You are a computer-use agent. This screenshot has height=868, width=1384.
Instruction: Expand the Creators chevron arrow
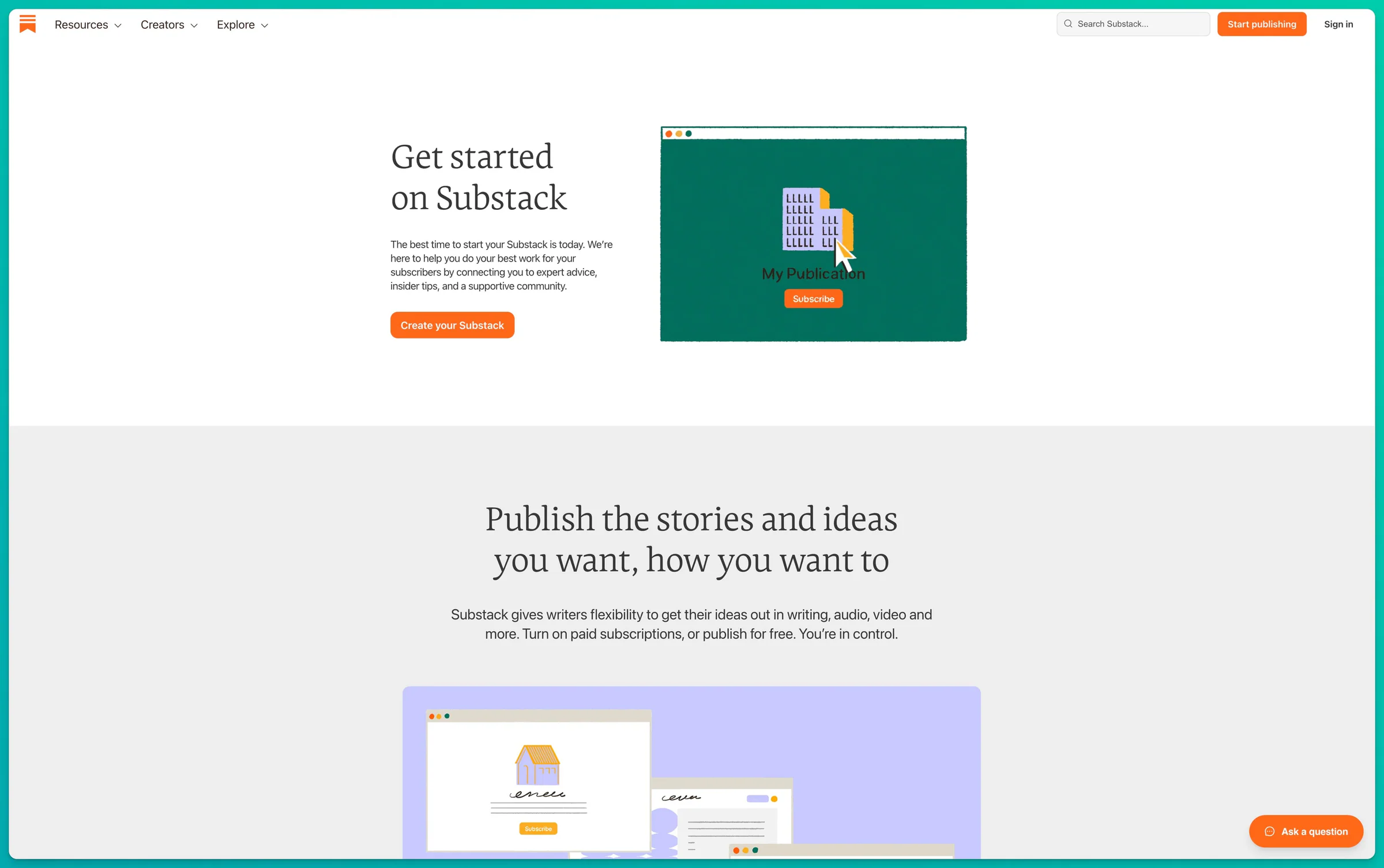click(194, 25)
